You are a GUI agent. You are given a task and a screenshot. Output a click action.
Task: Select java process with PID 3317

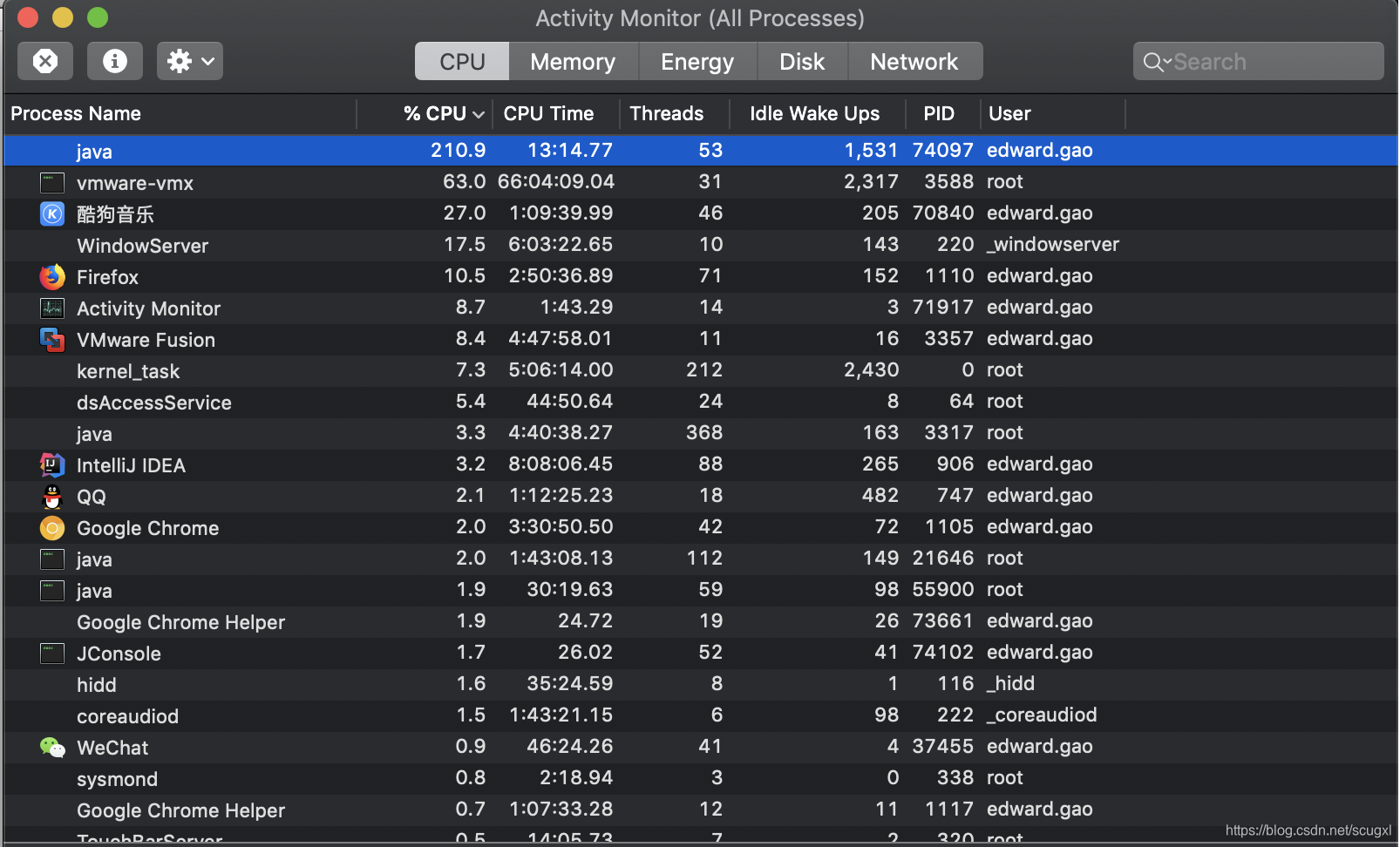point(700,433)
